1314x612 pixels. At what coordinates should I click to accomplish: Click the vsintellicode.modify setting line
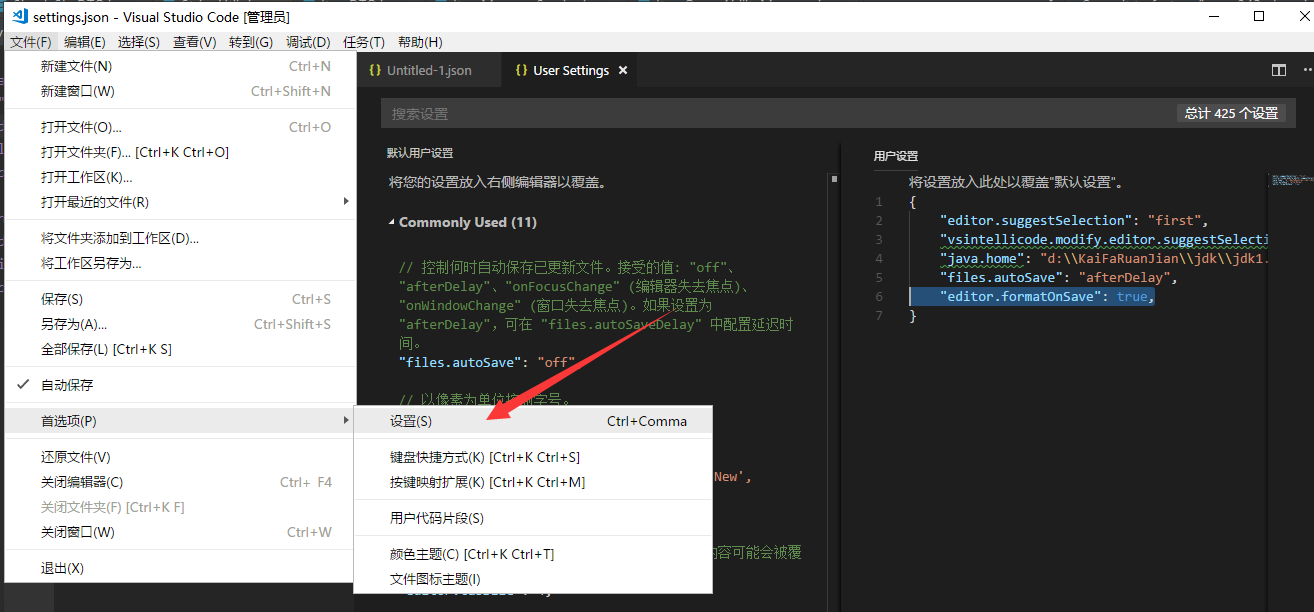pyautogui.click(x=1104, y=239)
